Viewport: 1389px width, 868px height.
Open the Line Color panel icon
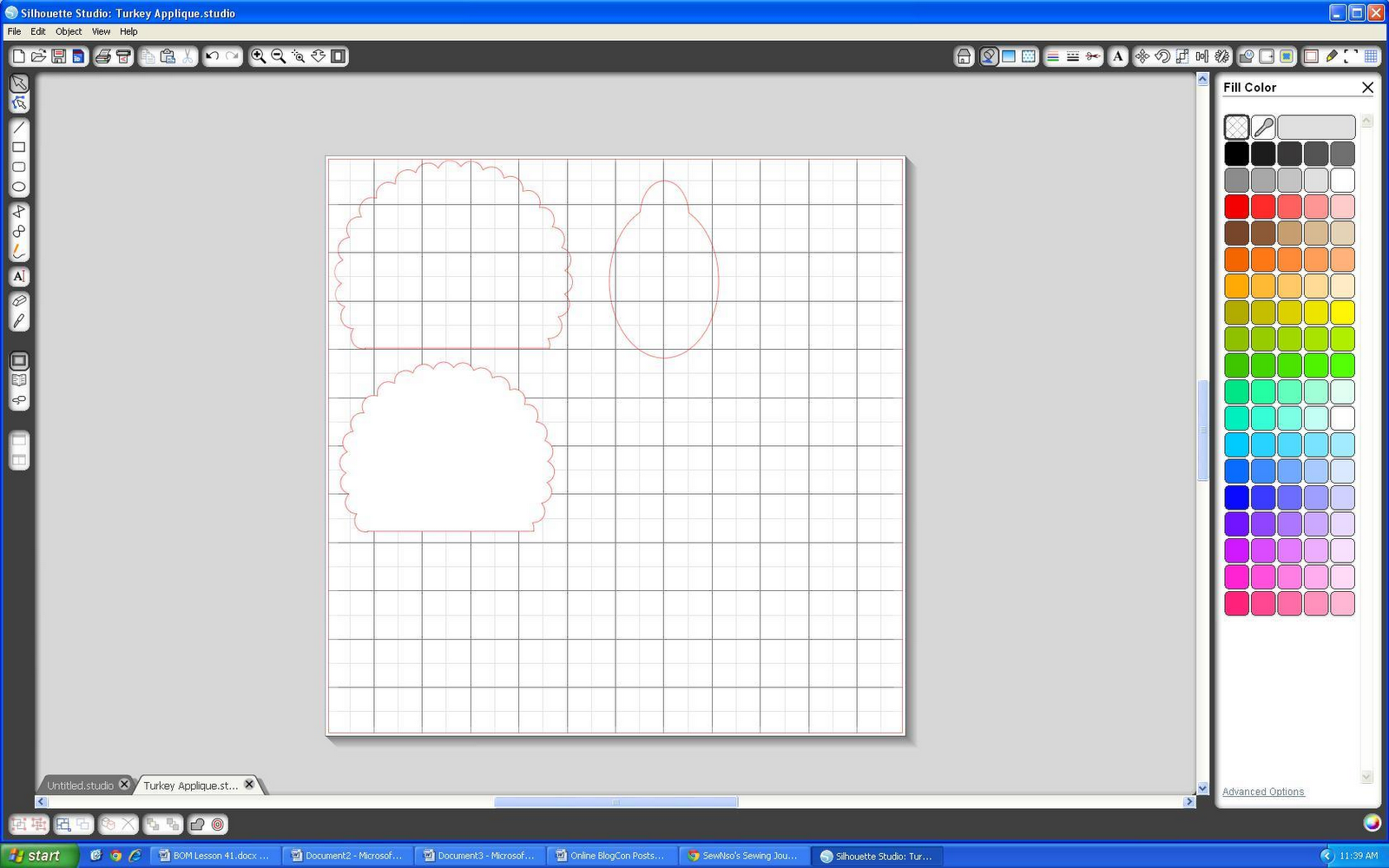(x=1053, y=56)
